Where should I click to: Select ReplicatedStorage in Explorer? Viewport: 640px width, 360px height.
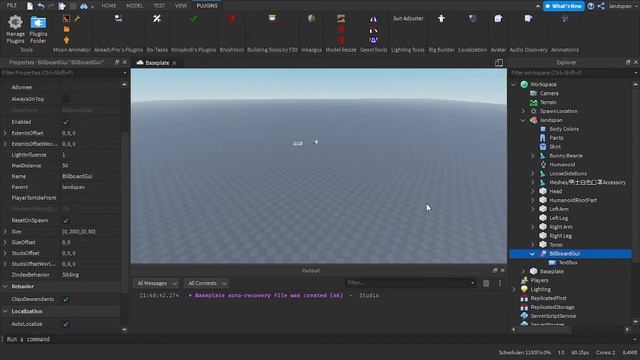click(x=552, y=307)
